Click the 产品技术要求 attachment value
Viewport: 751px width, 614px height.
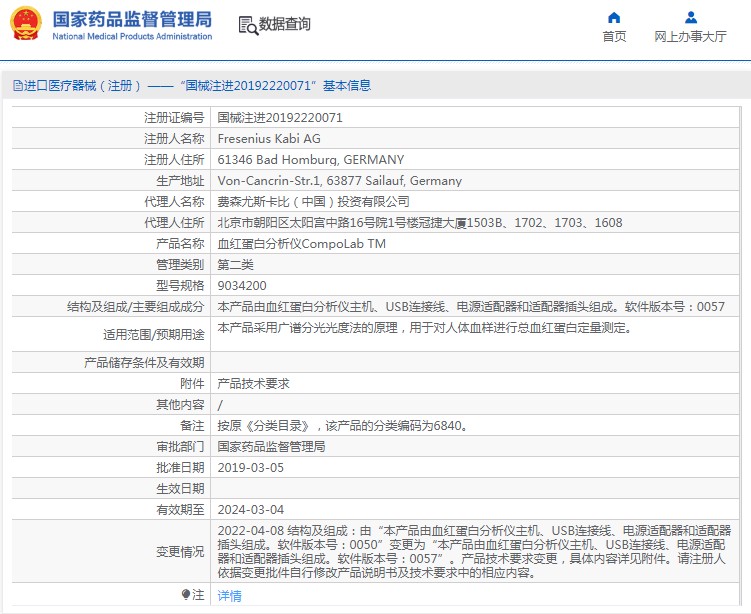click(253, 384)
